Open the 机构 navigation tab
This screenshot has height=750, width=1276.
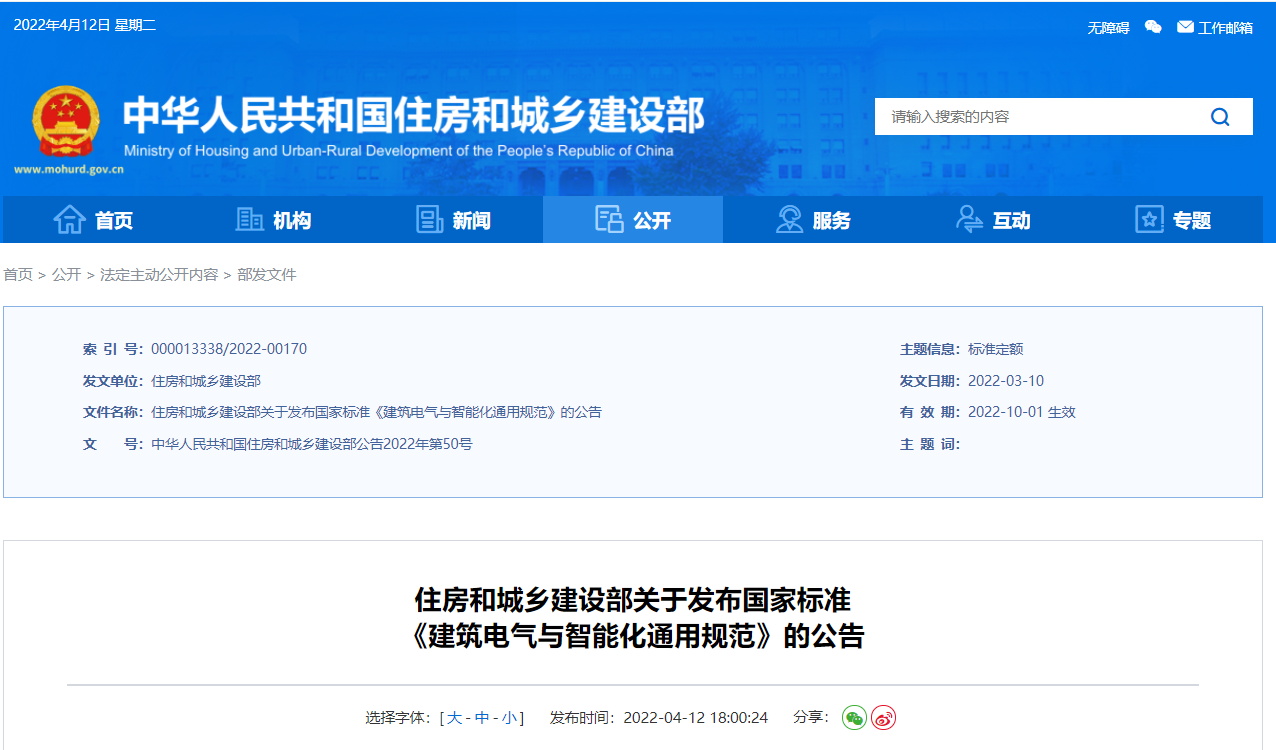(x=273, y=220)
